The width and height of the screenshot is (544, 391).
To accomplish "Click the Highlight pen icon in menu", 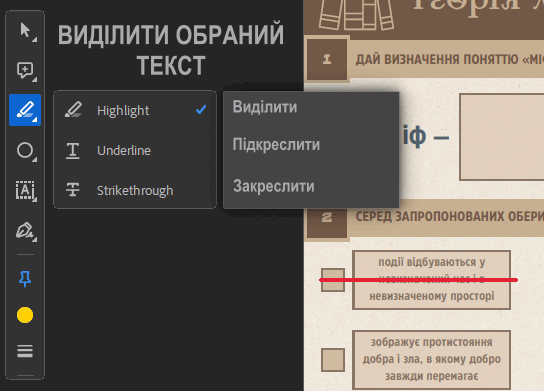I will point(73,110).
